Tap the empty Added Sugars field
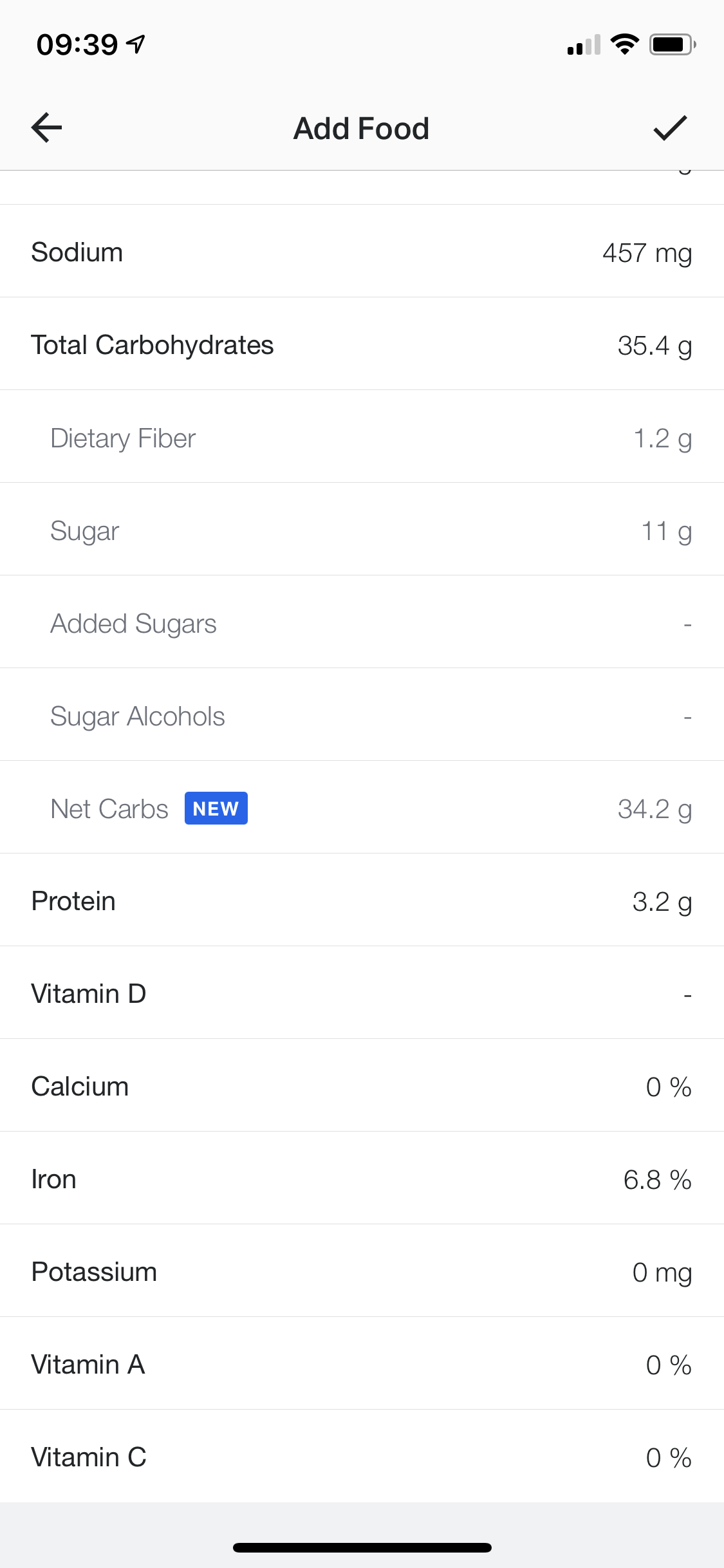The image size is (724, 1568). (x=687, y=624)
